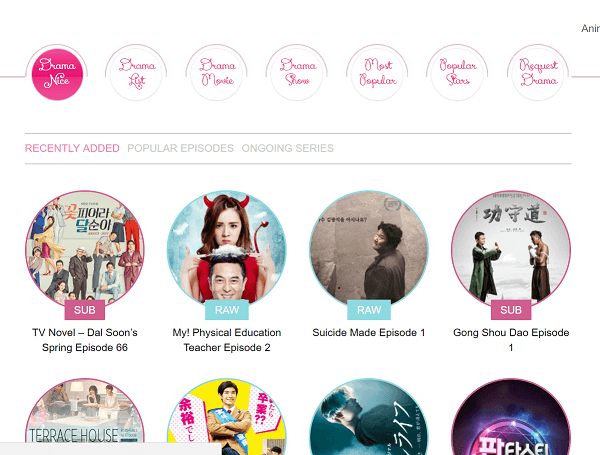The width and height of the screenshot is (600, 455).
Task: Open the Drama Movie section
Action: (217, 74)
